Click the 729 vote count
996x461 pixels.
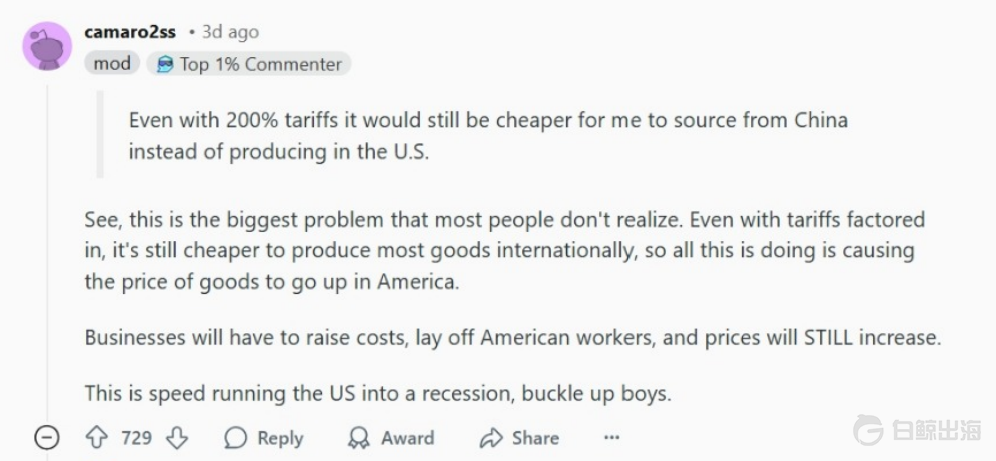136,438
